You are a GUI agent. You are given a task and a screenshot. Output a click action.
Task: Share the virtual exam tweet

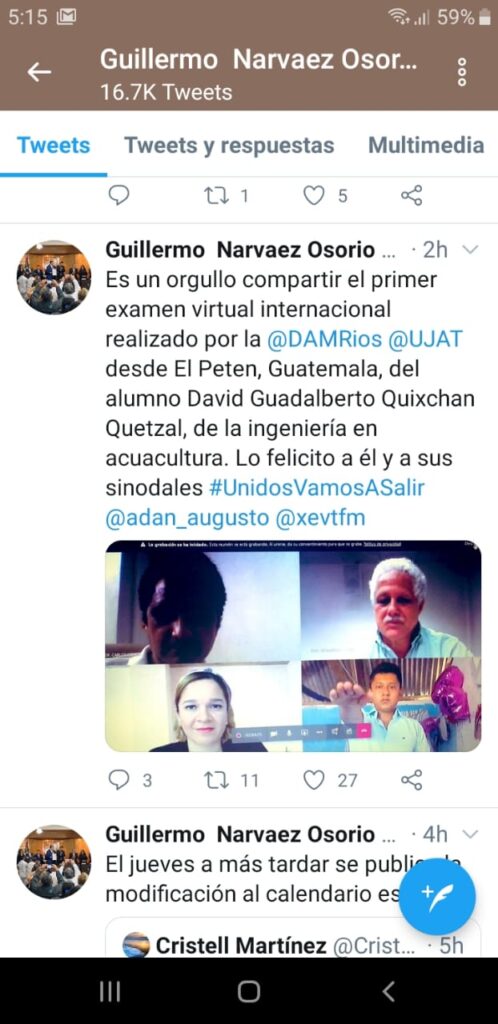pos(411,779)
